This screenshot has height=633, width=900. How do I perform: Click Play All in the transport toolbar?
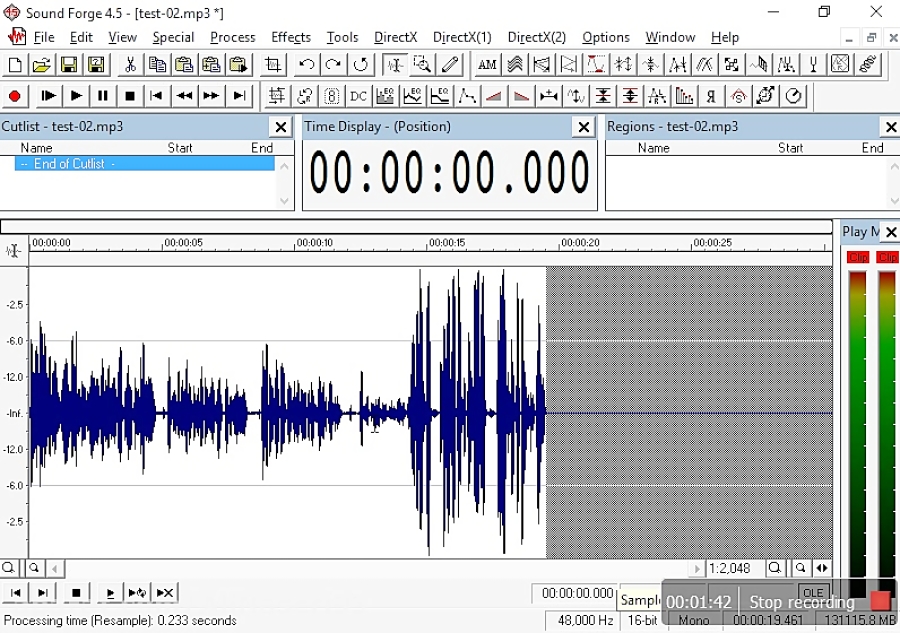pos(49,96)
